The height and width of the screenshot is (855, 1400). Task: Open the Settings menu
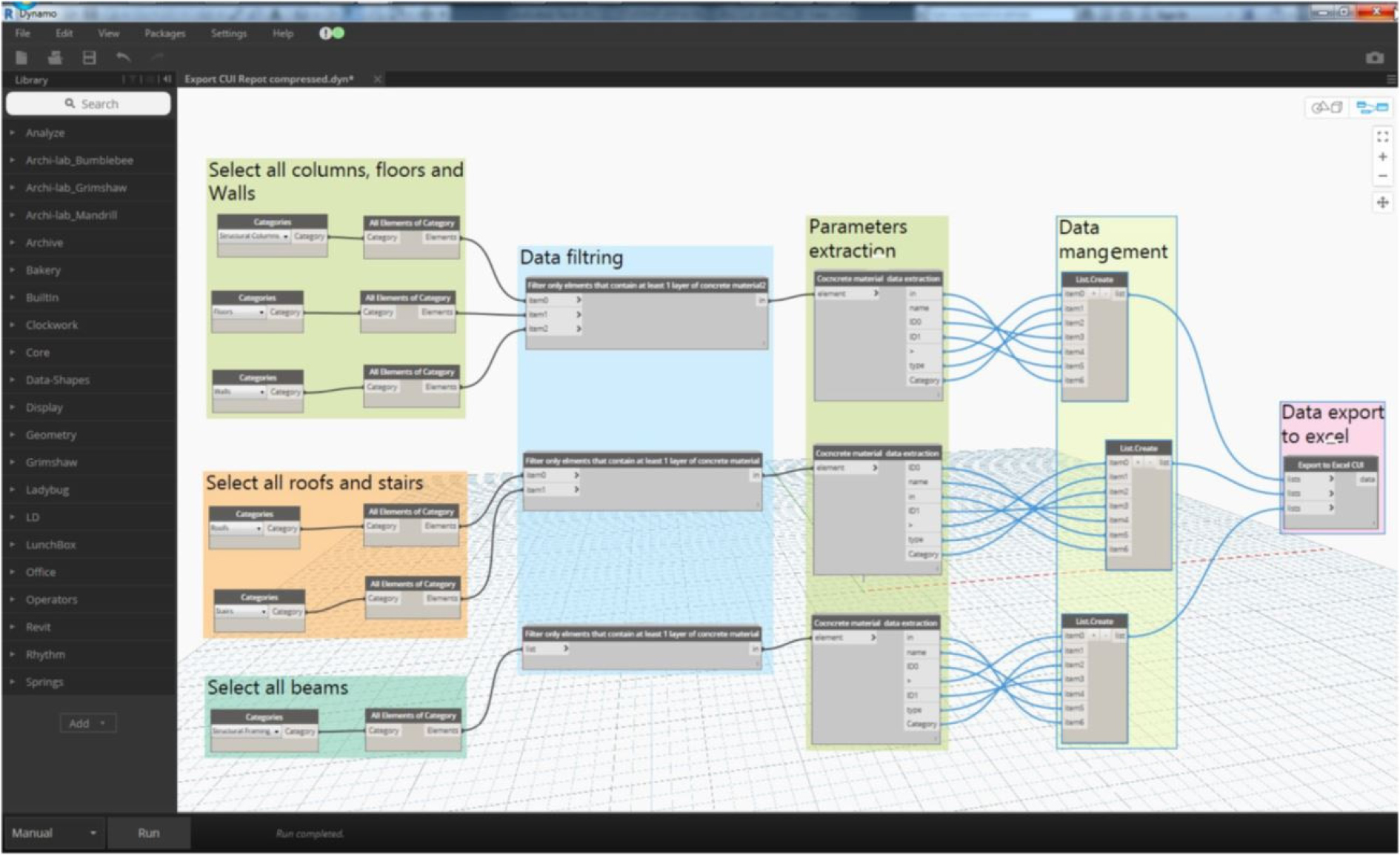228,33
